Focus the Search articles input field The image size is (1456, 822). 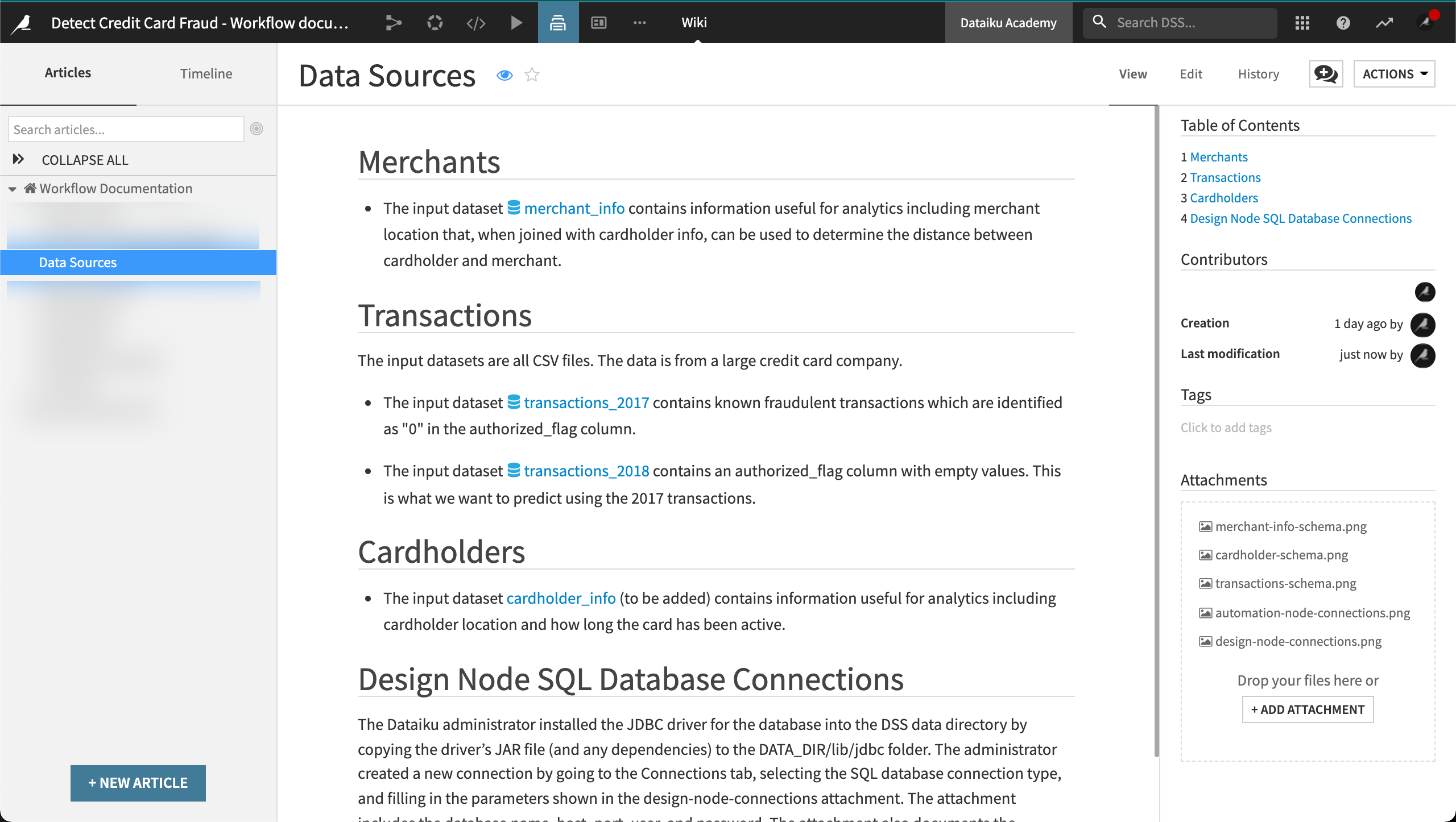pyautogui.click(x=126, y=129)
